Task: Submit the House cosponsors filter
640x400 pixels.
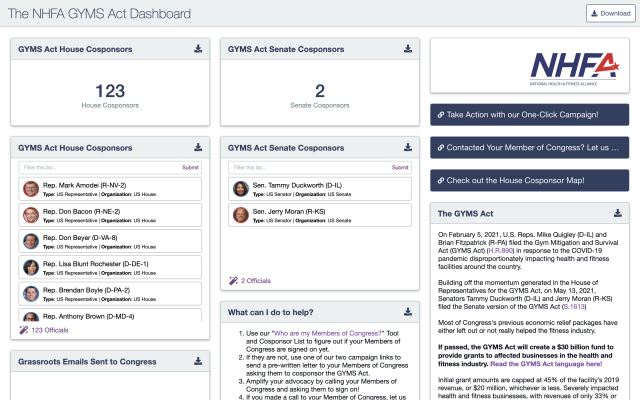Action: tap(190, 167)
